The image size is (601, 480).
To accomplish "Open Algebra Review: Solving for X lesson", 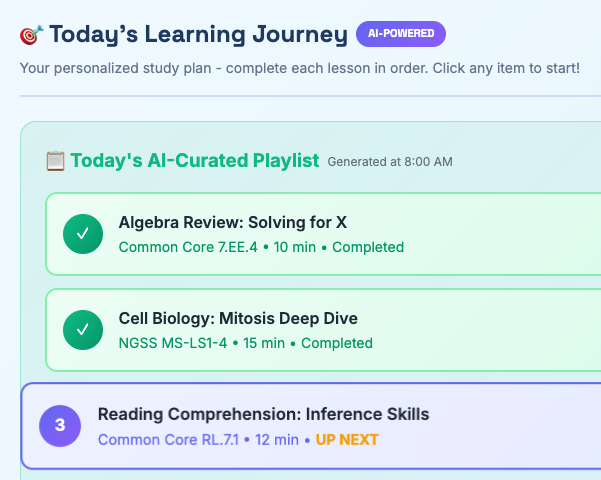I will 233,222.
